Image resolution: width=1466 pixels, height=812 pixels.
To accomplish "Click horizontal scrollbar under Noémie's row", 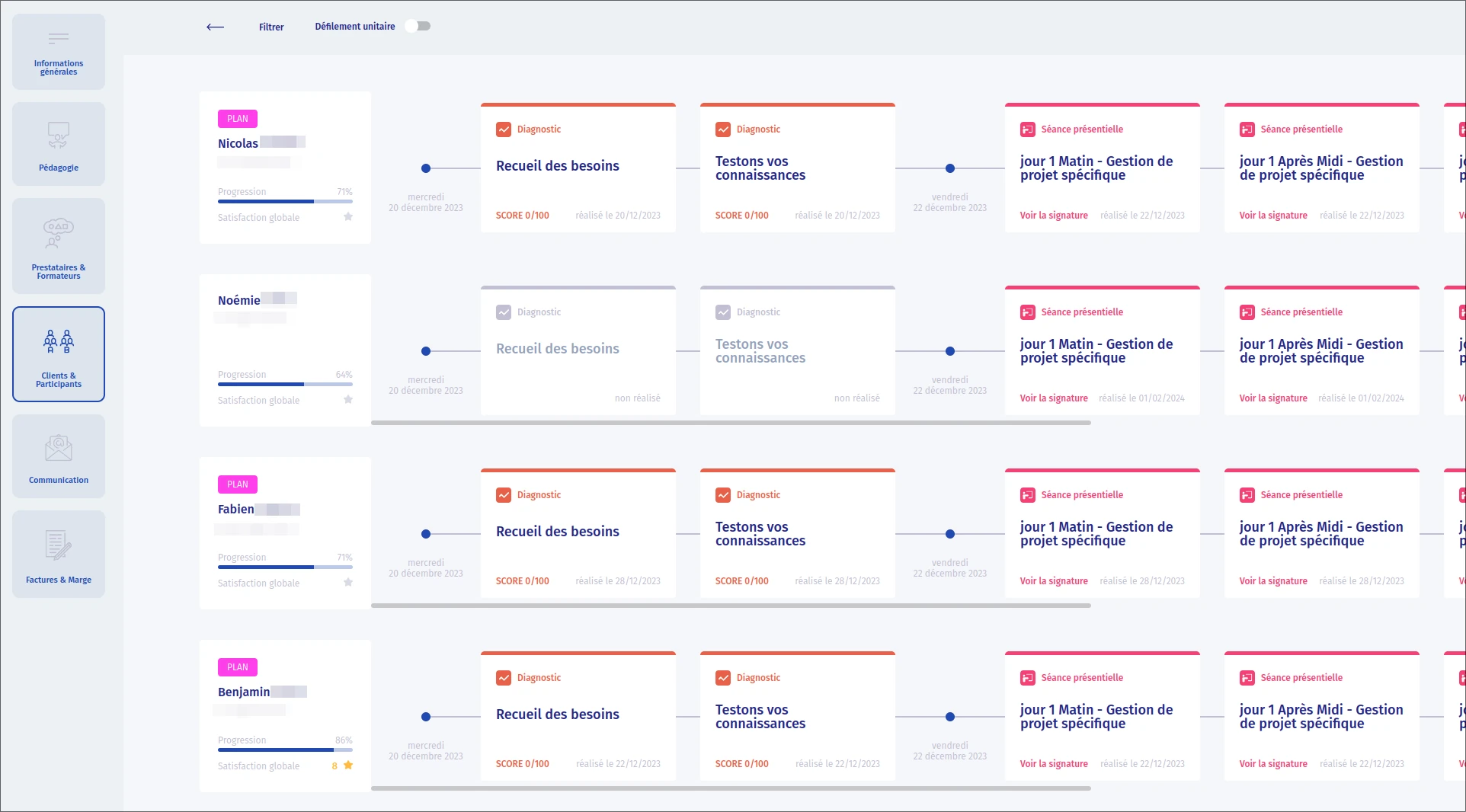I will (x=731, y=423).
